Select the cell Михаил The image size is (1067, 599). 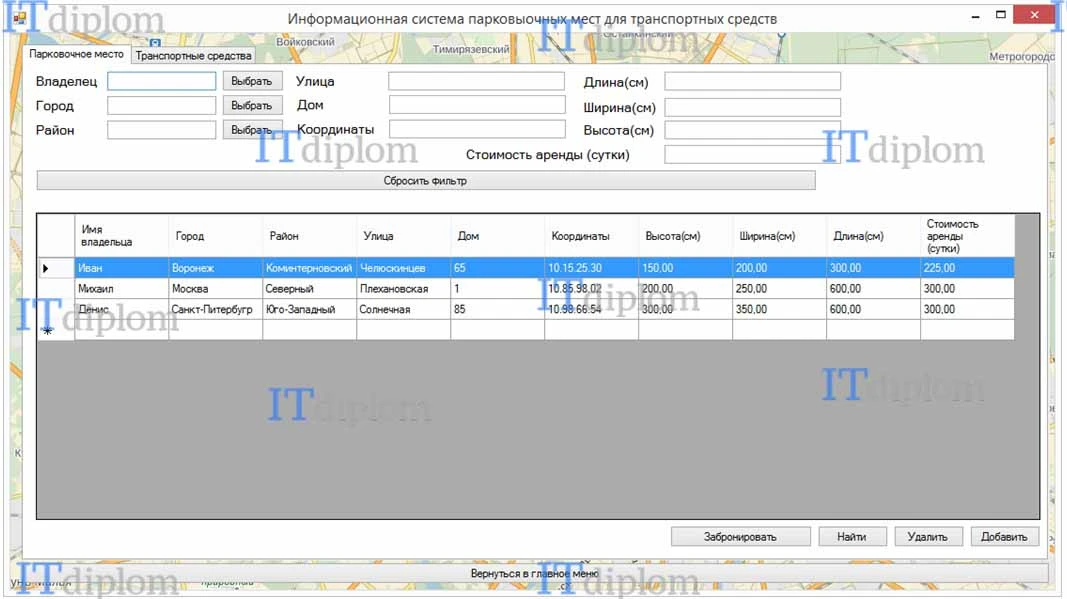pyautogui.click(x=121, y=289)
